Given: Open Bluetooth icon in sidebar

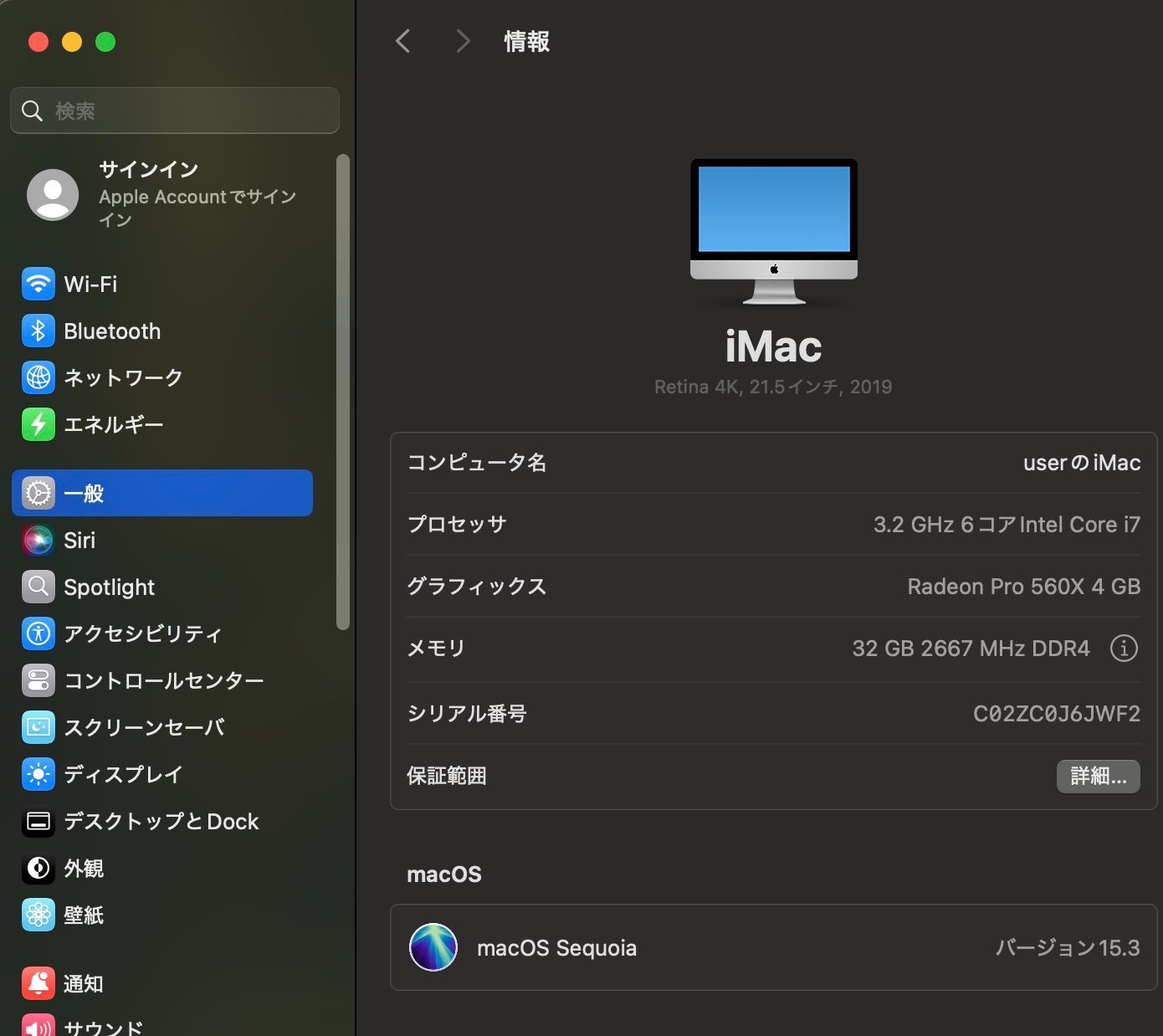Looking at the screenshot, I should pyautogui.click(x=38, y=331).
